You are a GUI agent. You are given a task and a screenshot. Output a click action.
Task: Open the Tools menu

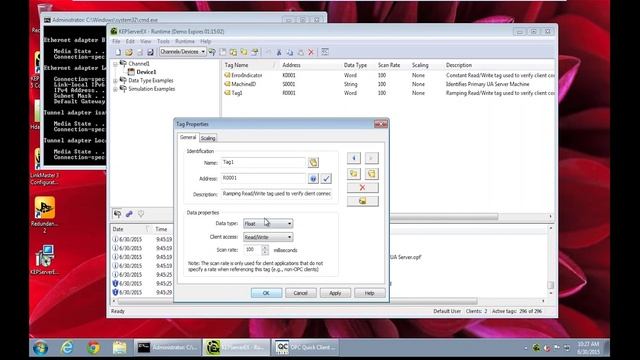click(163, 42)
